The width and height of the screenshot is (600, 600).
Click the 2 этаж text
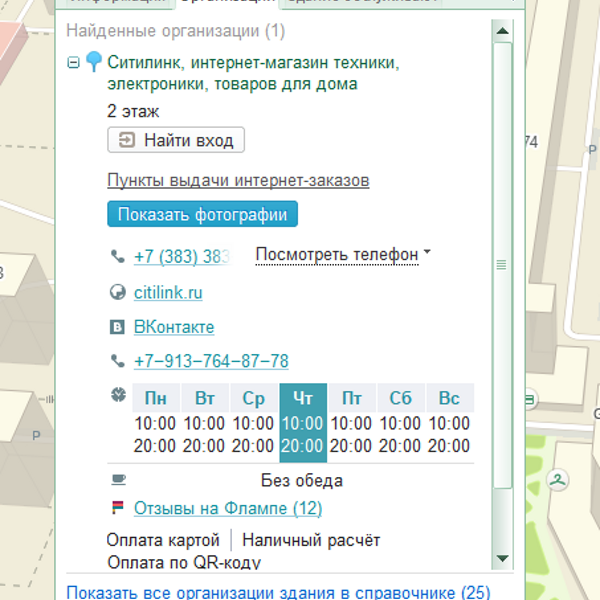pyautogui.click(x=133, y=111)
